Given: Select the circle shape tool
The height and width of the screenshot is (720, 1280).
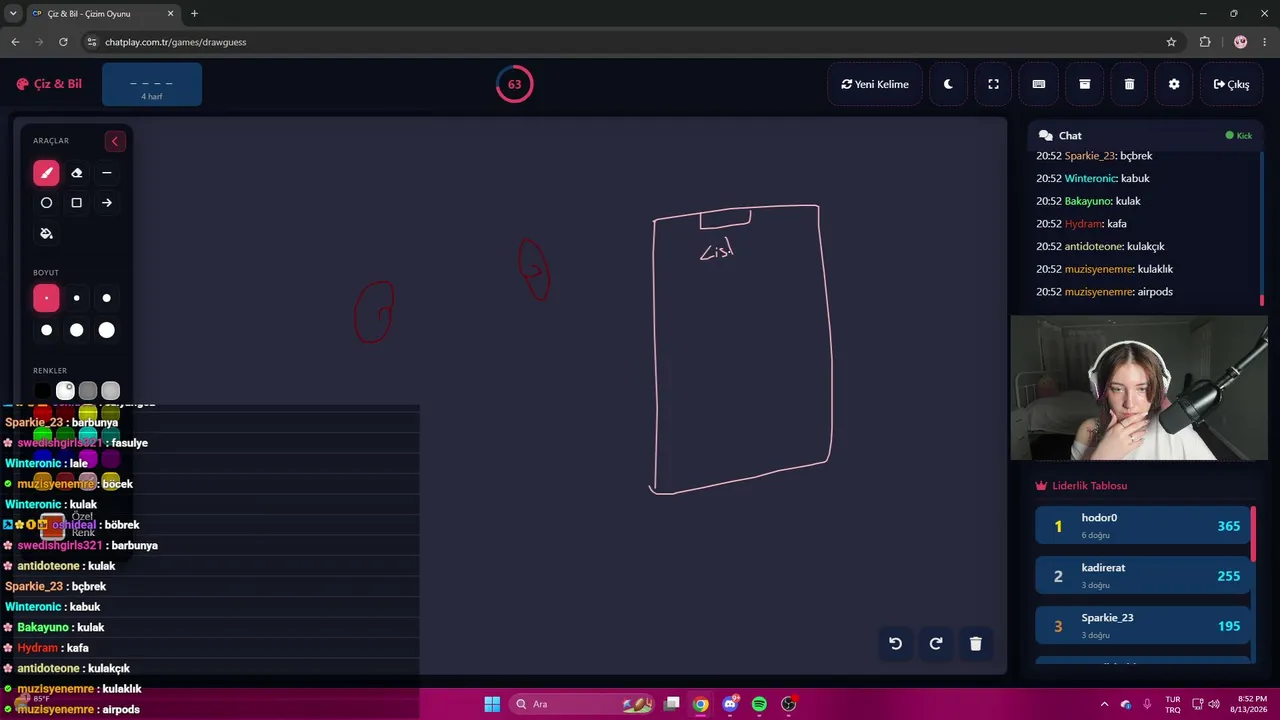Looking at the screenshot, I should [x=46, y=203].
